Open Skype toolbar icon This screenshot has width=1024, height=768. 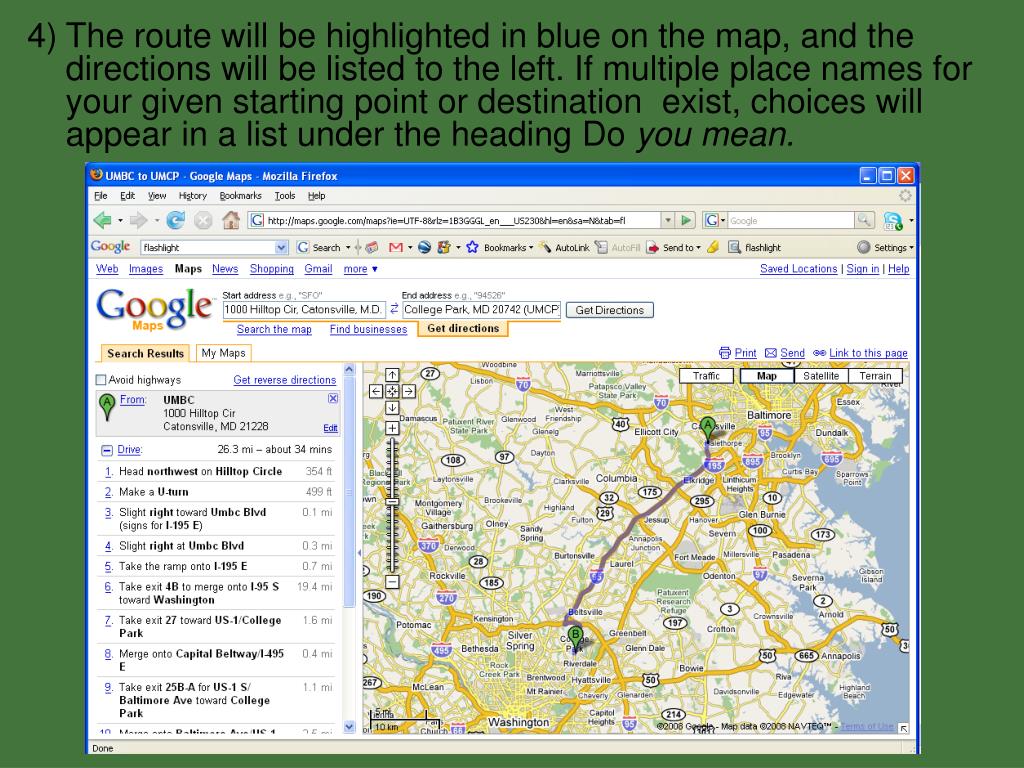coord(893,221)
